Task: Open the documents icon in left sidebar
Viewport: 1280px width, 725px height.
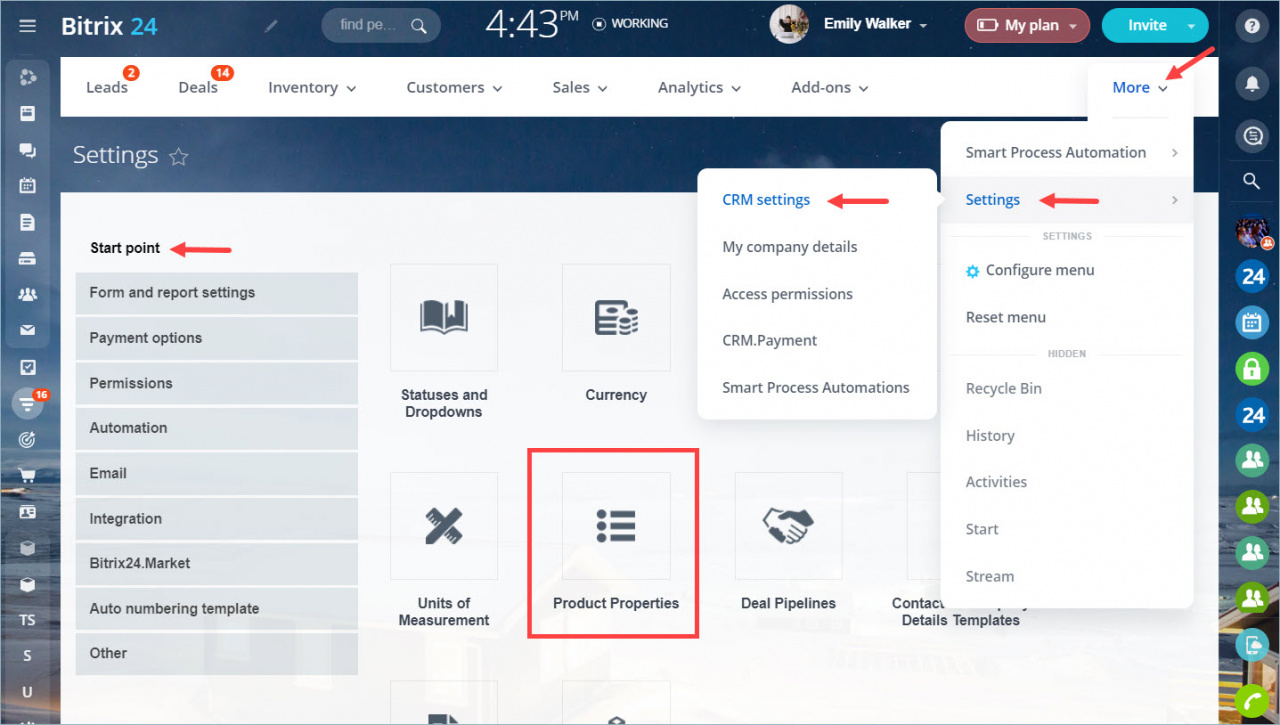Action: (28, 222)
